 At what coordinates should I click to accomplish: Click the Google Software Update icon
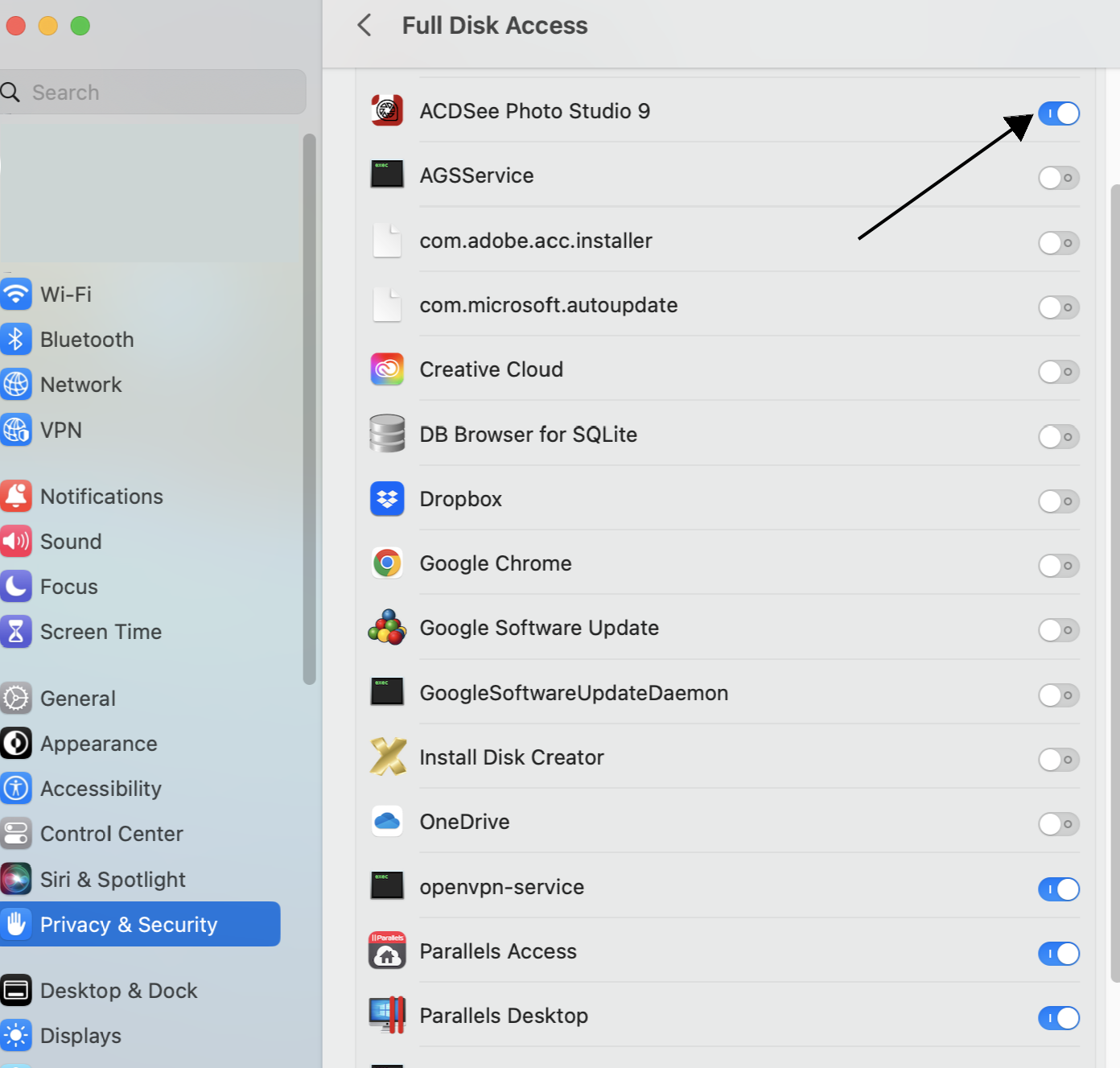387,627
